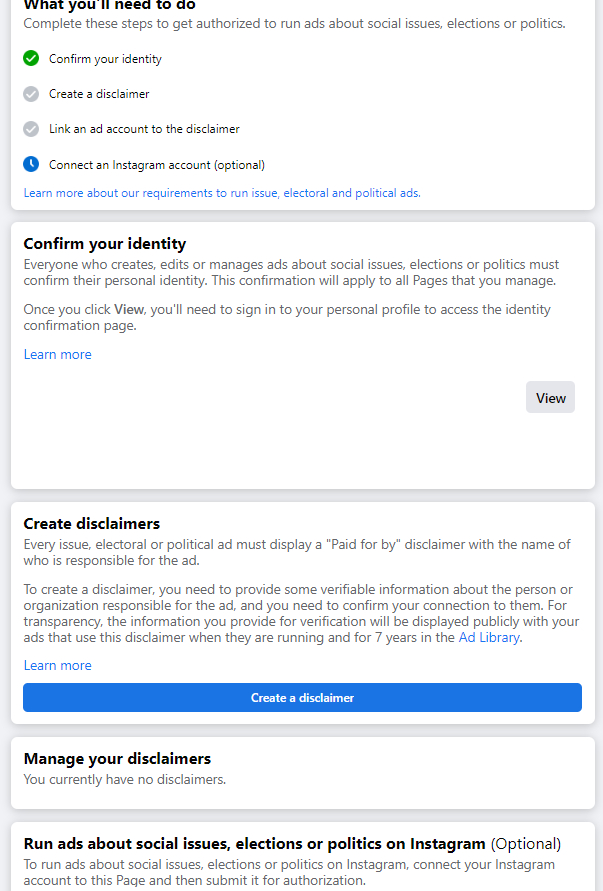Image resolution: width=603 pixels, height=891 pixels.
Task: Click the View button for identity confirmation
Action: tap(550, 398)
